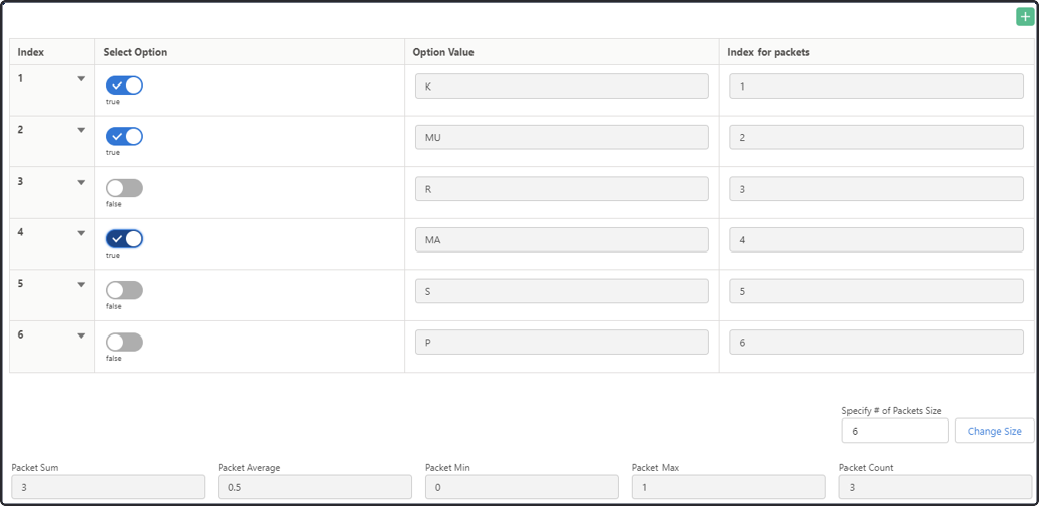Open the row 6 dropdown arrow
Screen dimensions: 1039x506
pos(82,335)
